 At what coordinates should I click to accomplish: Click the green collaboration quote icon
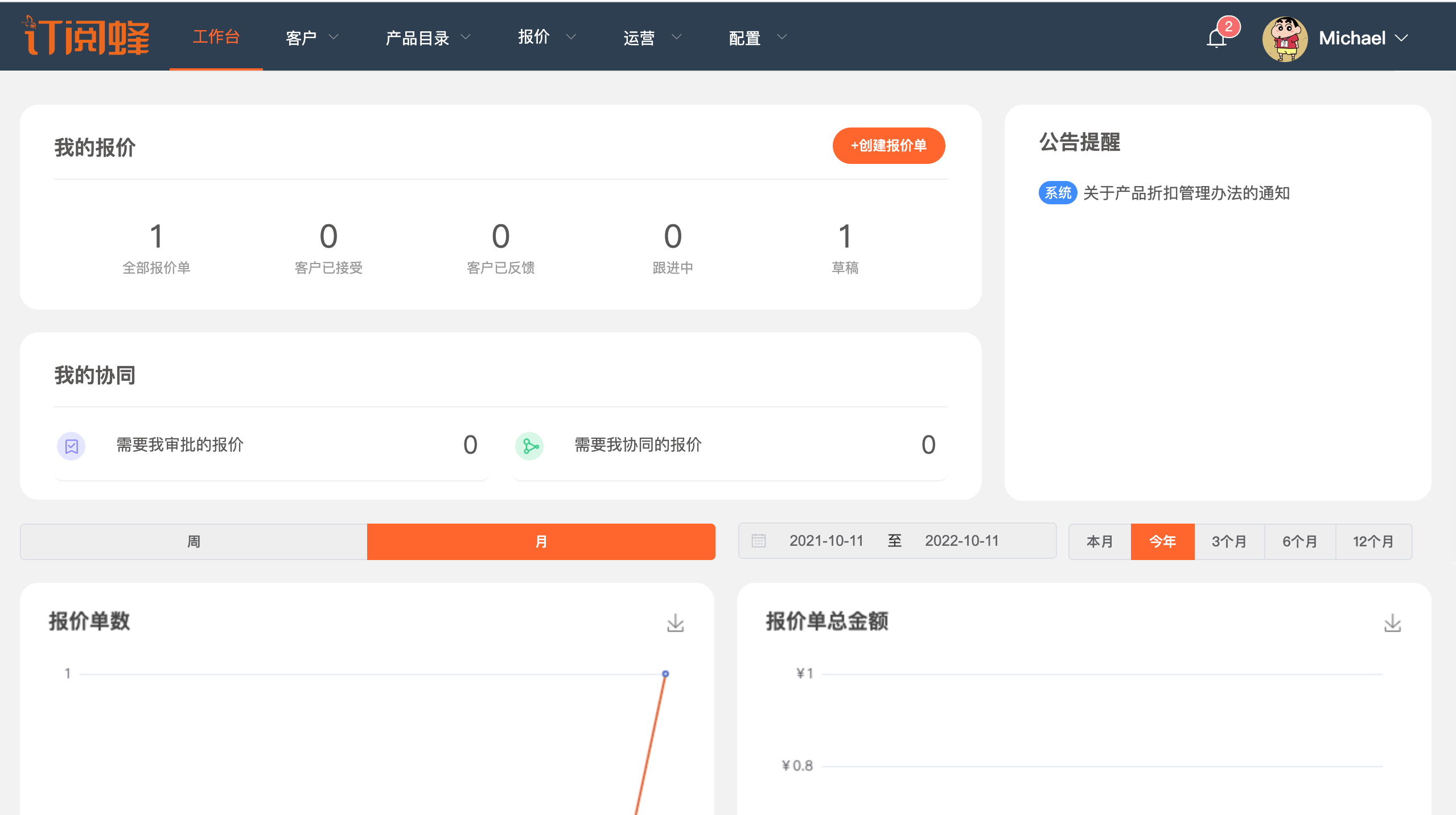(529, 446)
